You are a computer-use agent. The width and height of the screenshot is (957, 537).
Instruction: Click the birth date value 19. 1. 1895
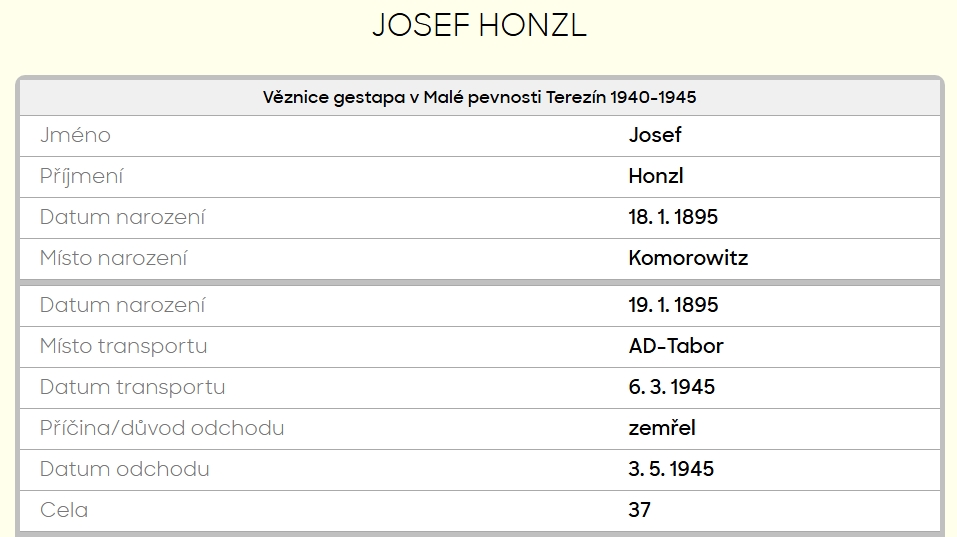pos(673,305)
